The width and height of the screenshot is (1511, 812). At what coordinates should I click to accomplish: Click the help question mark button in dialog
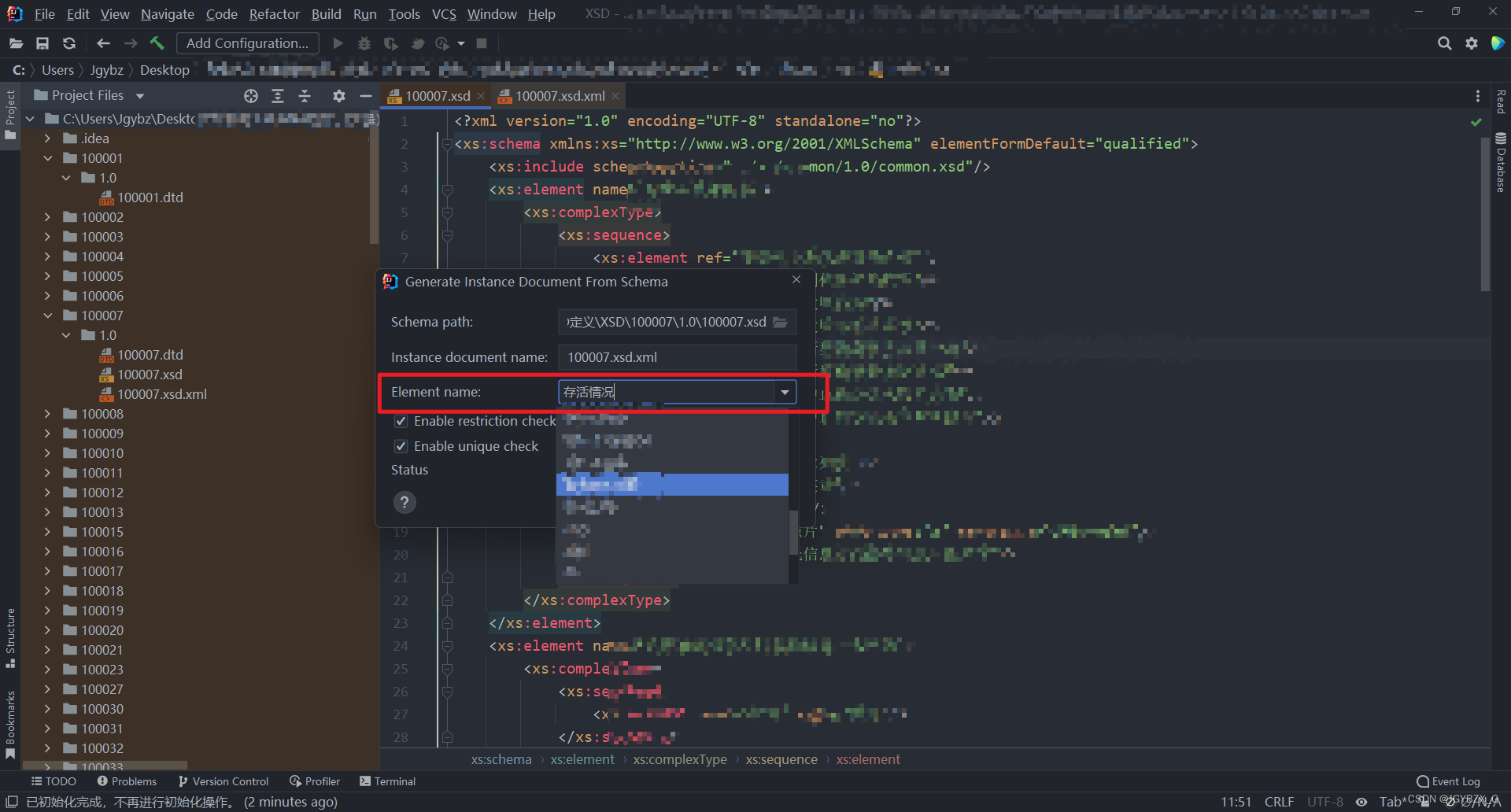(x=405, y=502)
